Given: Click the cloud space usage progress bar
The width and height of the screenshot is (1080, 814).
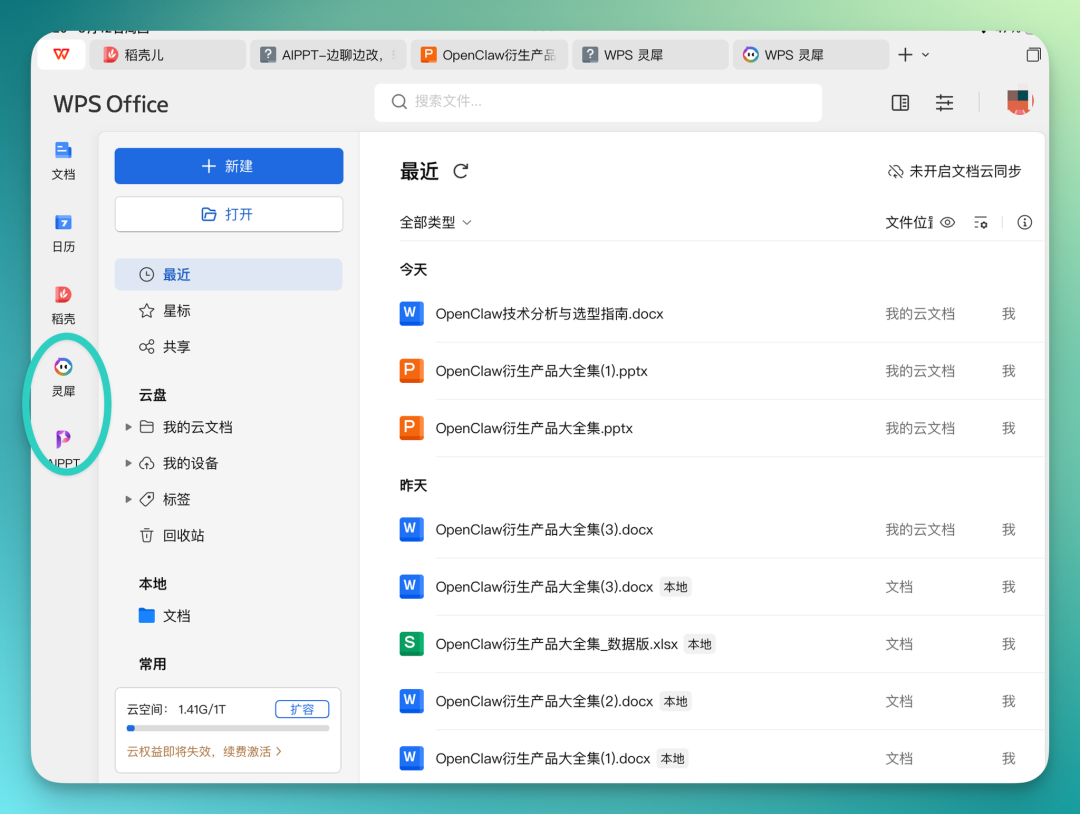Looking at the screenshot, I should click(228, 728).
